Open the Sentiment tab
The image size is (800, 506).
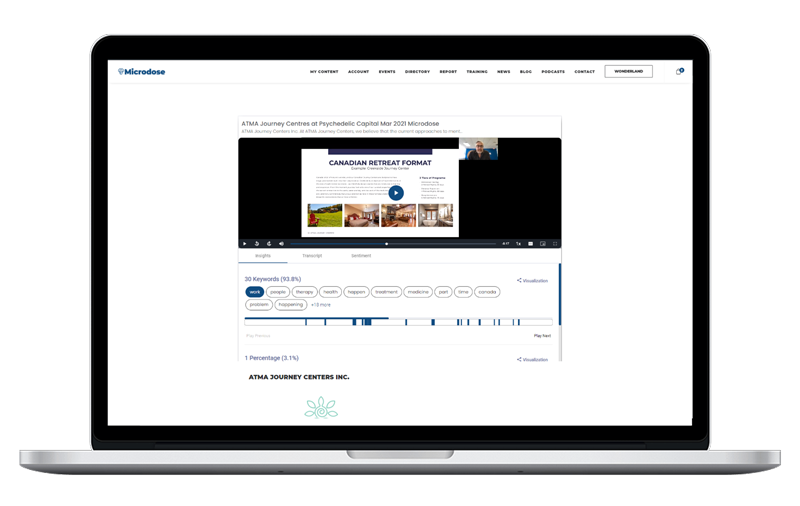click(x=361, y=256)
